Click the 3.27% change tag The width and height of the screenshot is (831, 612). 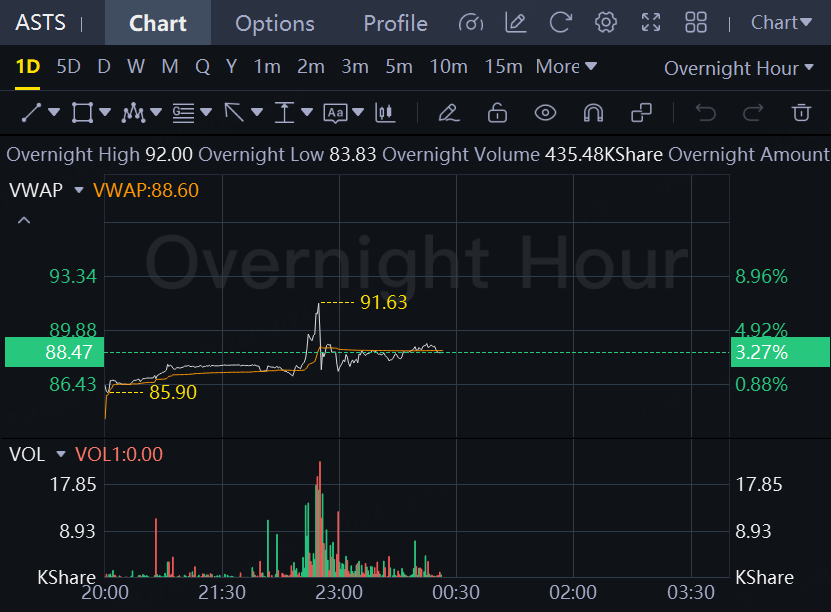[780, 352]
